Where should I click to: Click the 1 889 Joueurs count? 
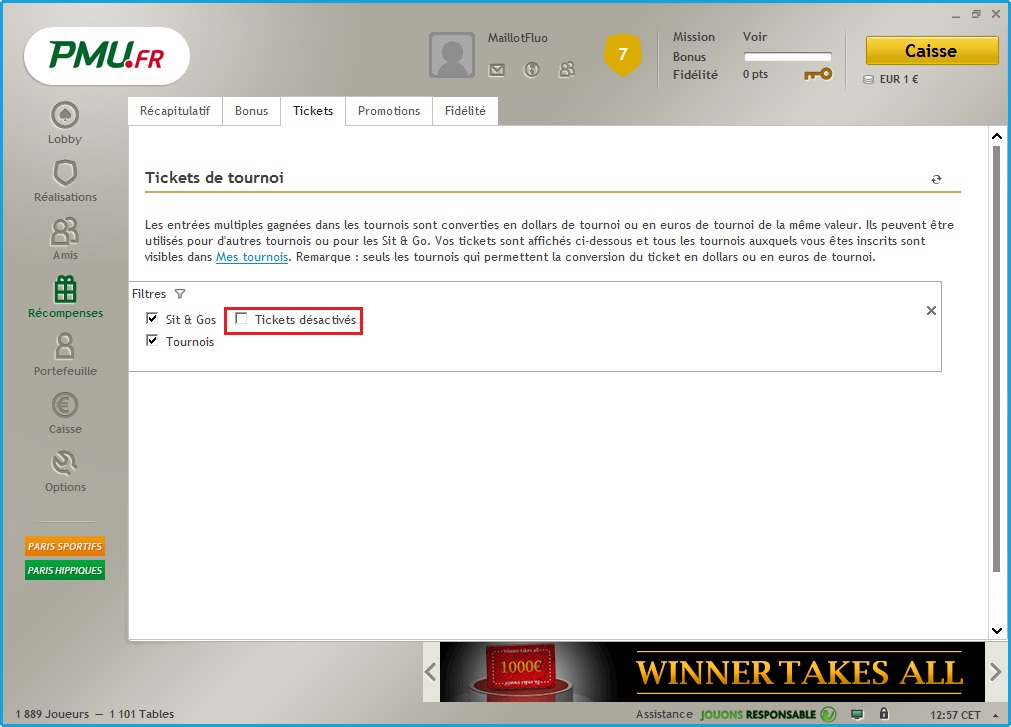pyautogui.click(x=52, y=714)
